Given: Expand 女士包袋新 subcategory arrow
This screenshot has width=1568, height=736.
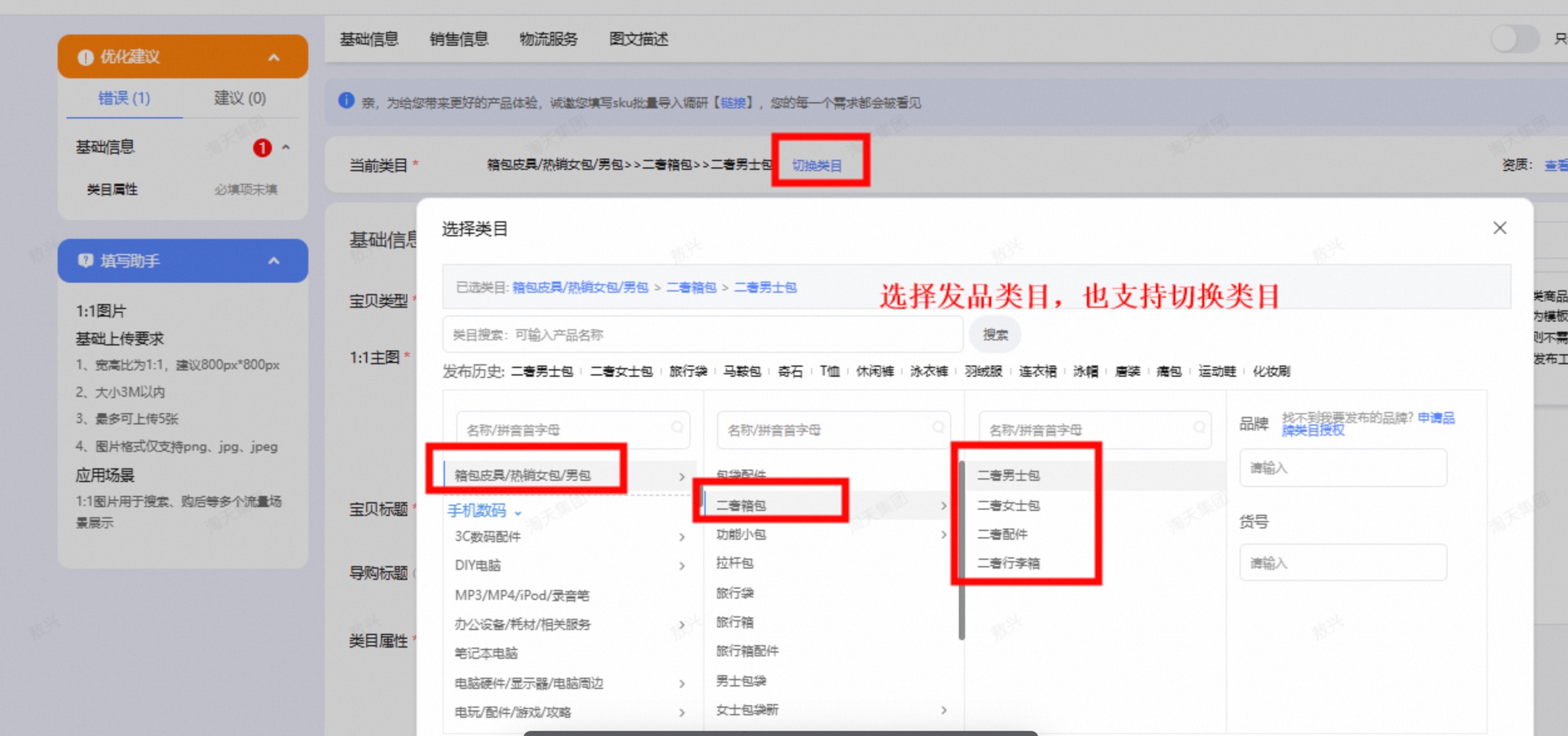Looking at the screenshot, I should click(944, 710).
